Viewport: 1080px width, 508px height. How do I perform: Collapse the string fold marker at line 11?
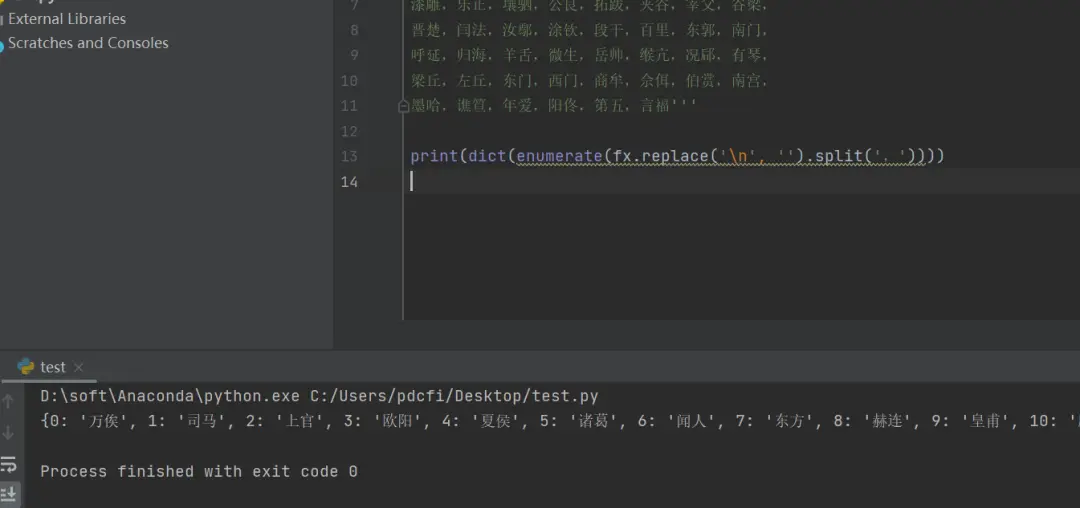[404, 106]
